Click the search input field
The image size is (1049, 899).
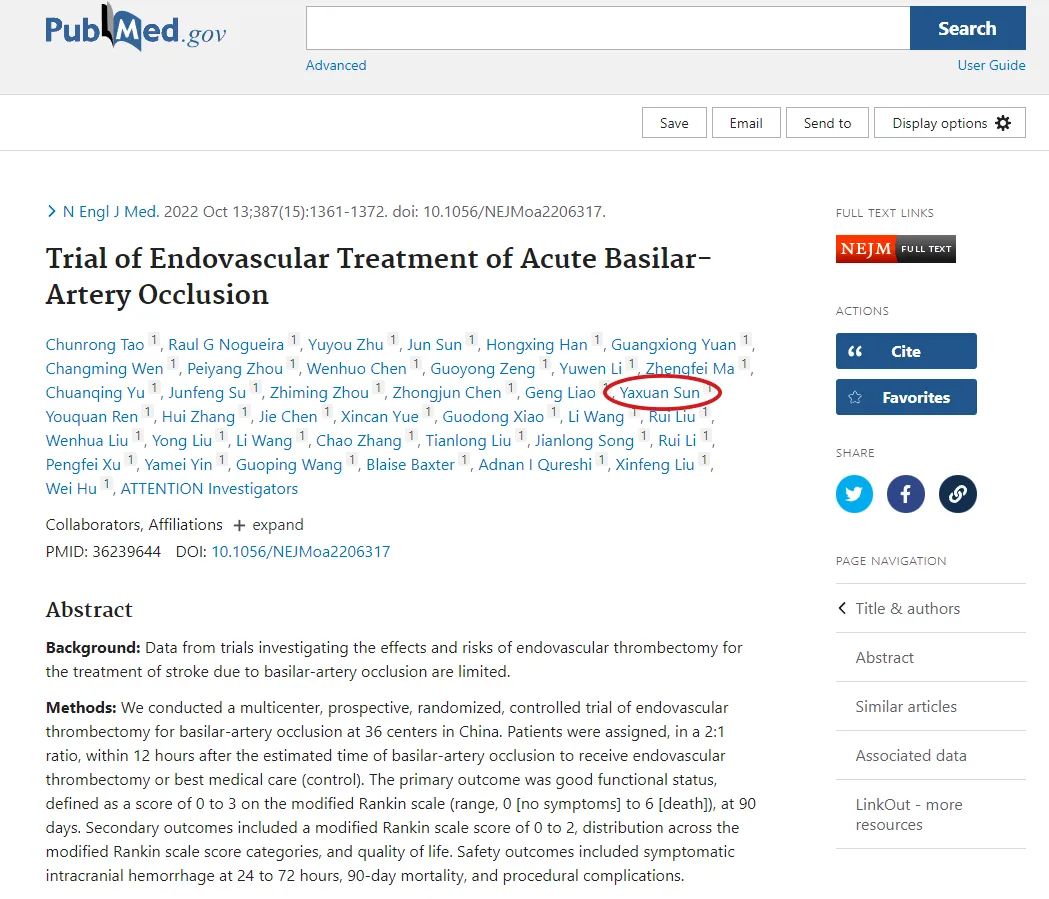point(607,28)
